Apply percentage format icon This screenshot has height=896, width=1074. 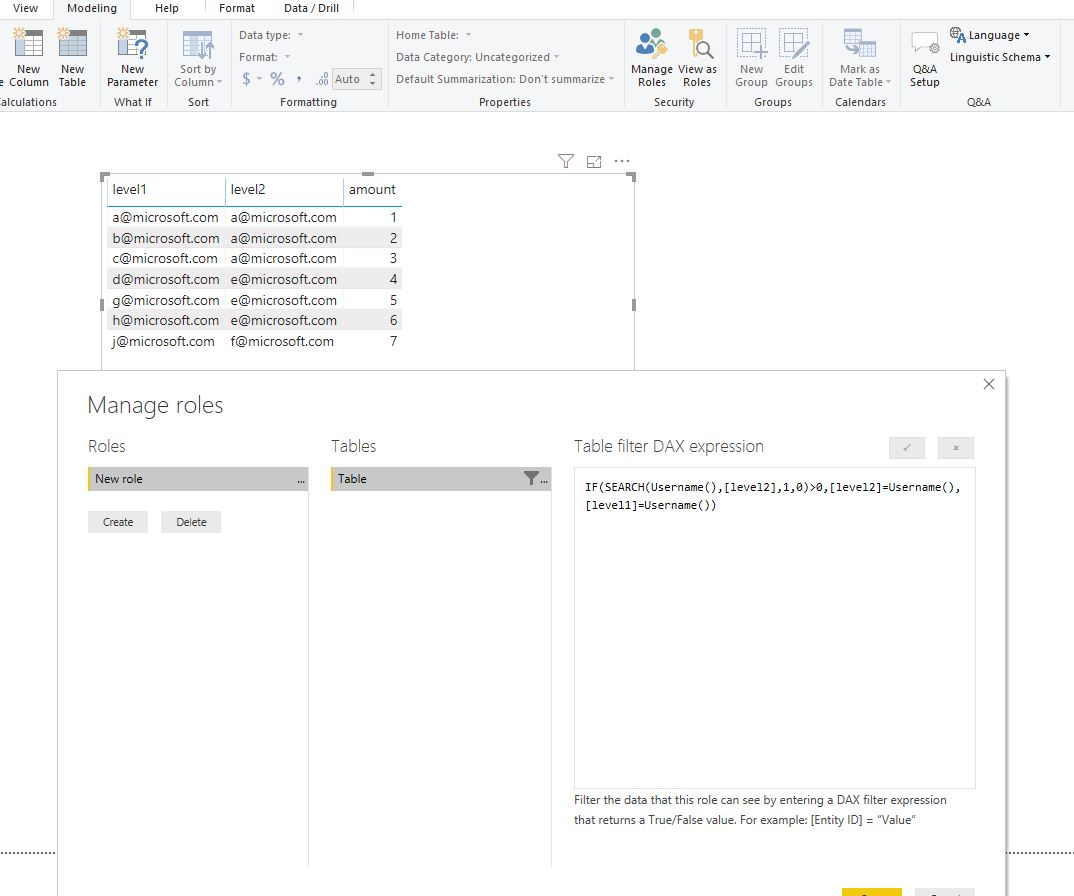pos(277,79)
